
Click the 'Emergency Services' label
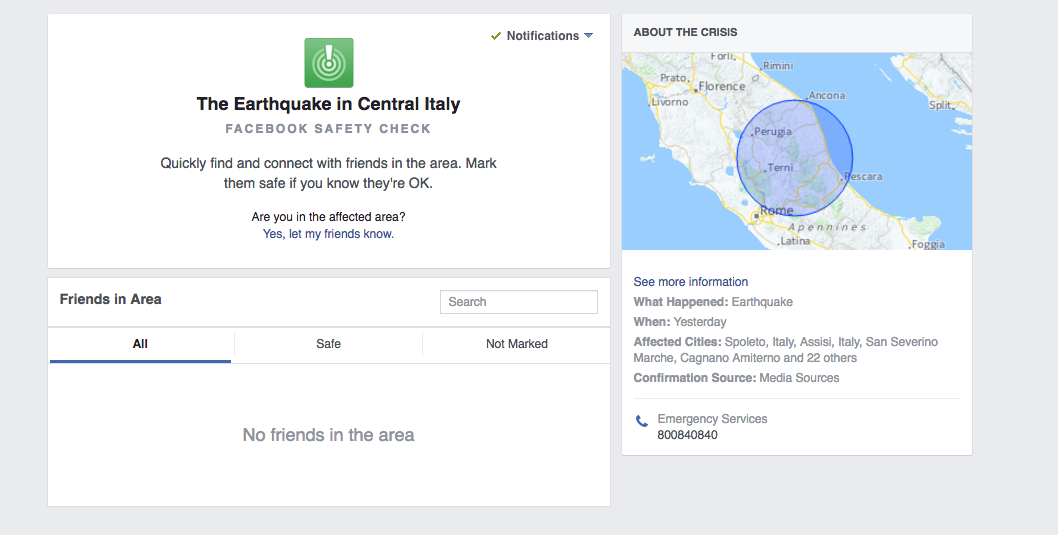click(713, 419)
